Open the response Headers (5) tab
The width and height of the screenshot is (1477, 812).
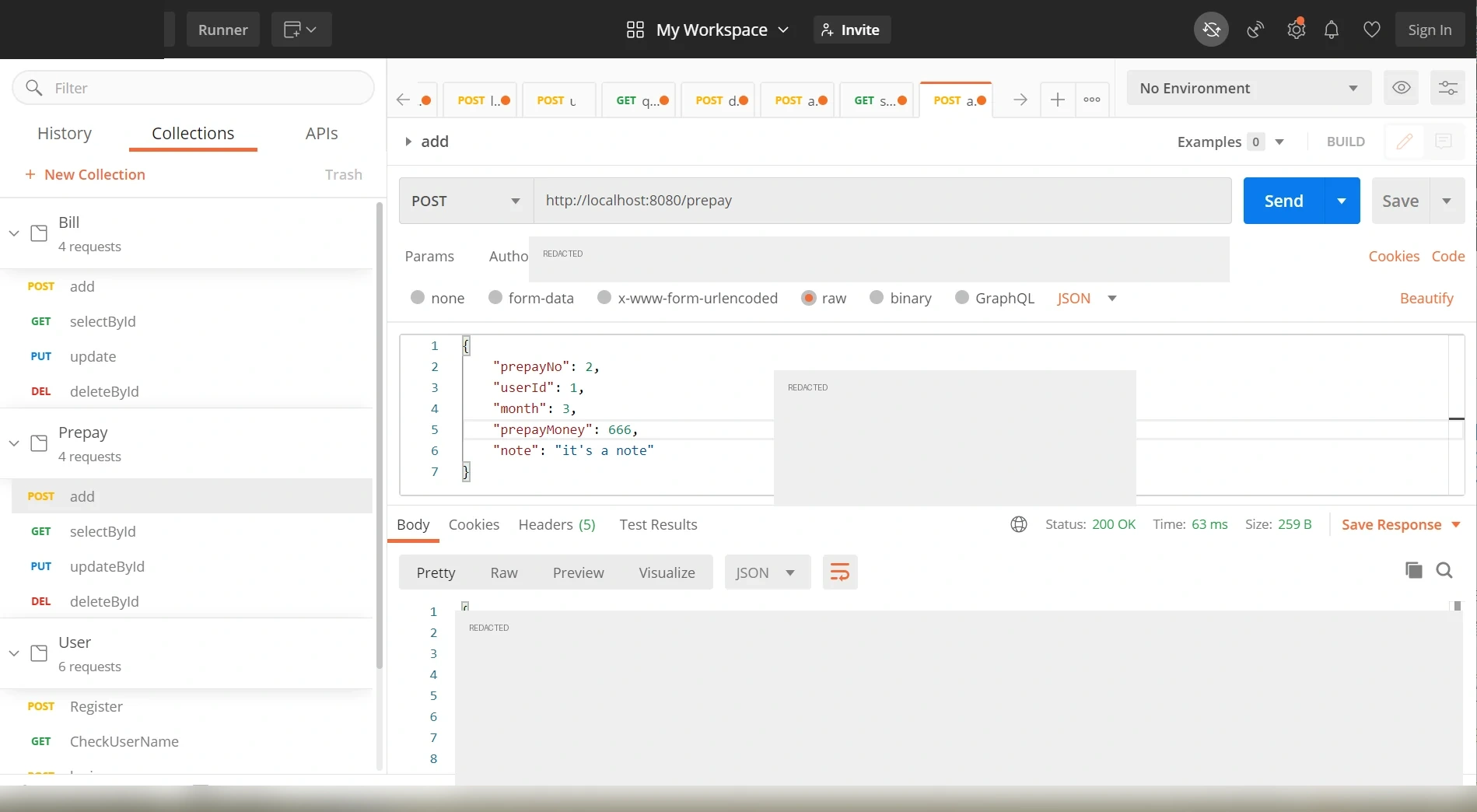(557, 524)
